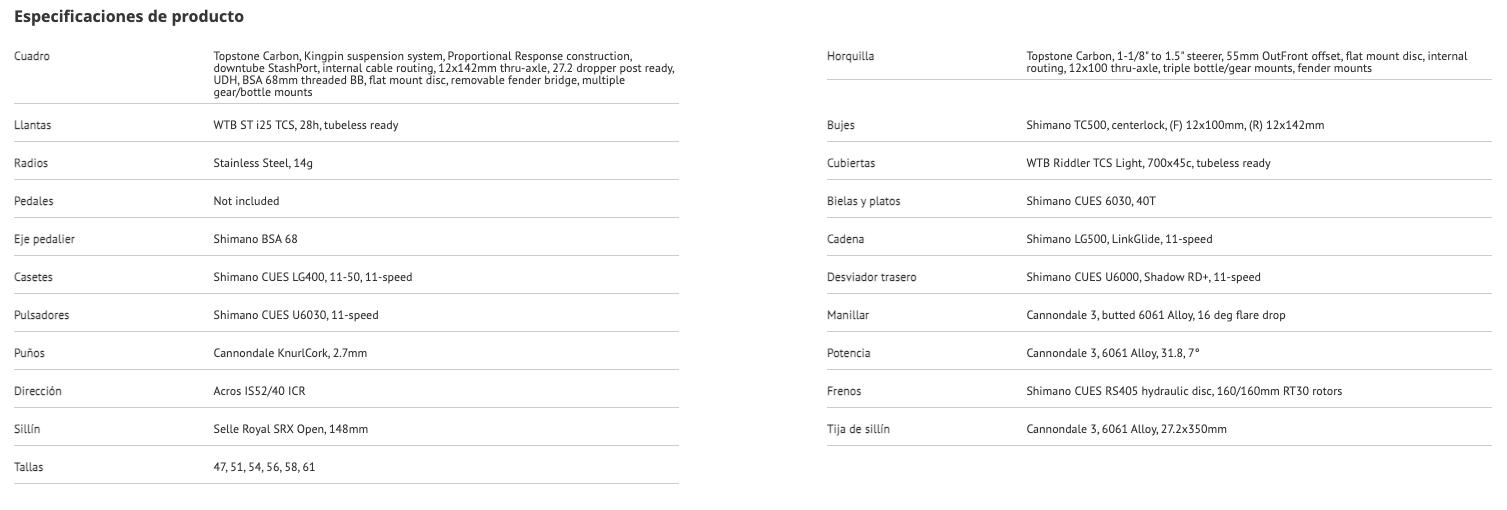1507x510 pixels.
Task: Select the 'Tija de sillín' label
Action: click(858, 429)
